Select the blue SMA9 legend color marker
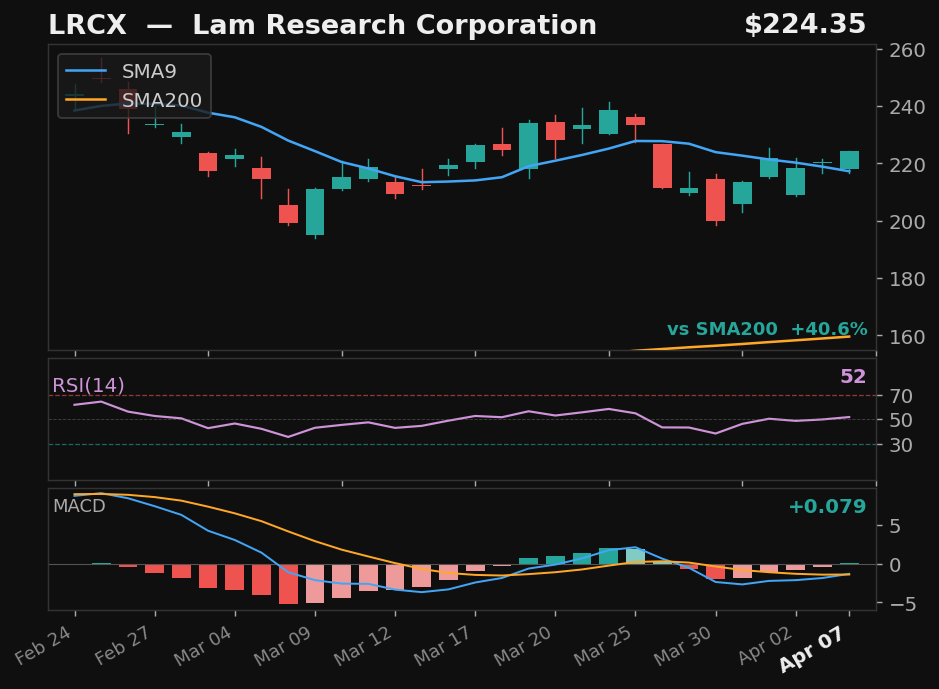Image resolution: width=939 pixels, height=689 pixels. (x=85, y=72)
